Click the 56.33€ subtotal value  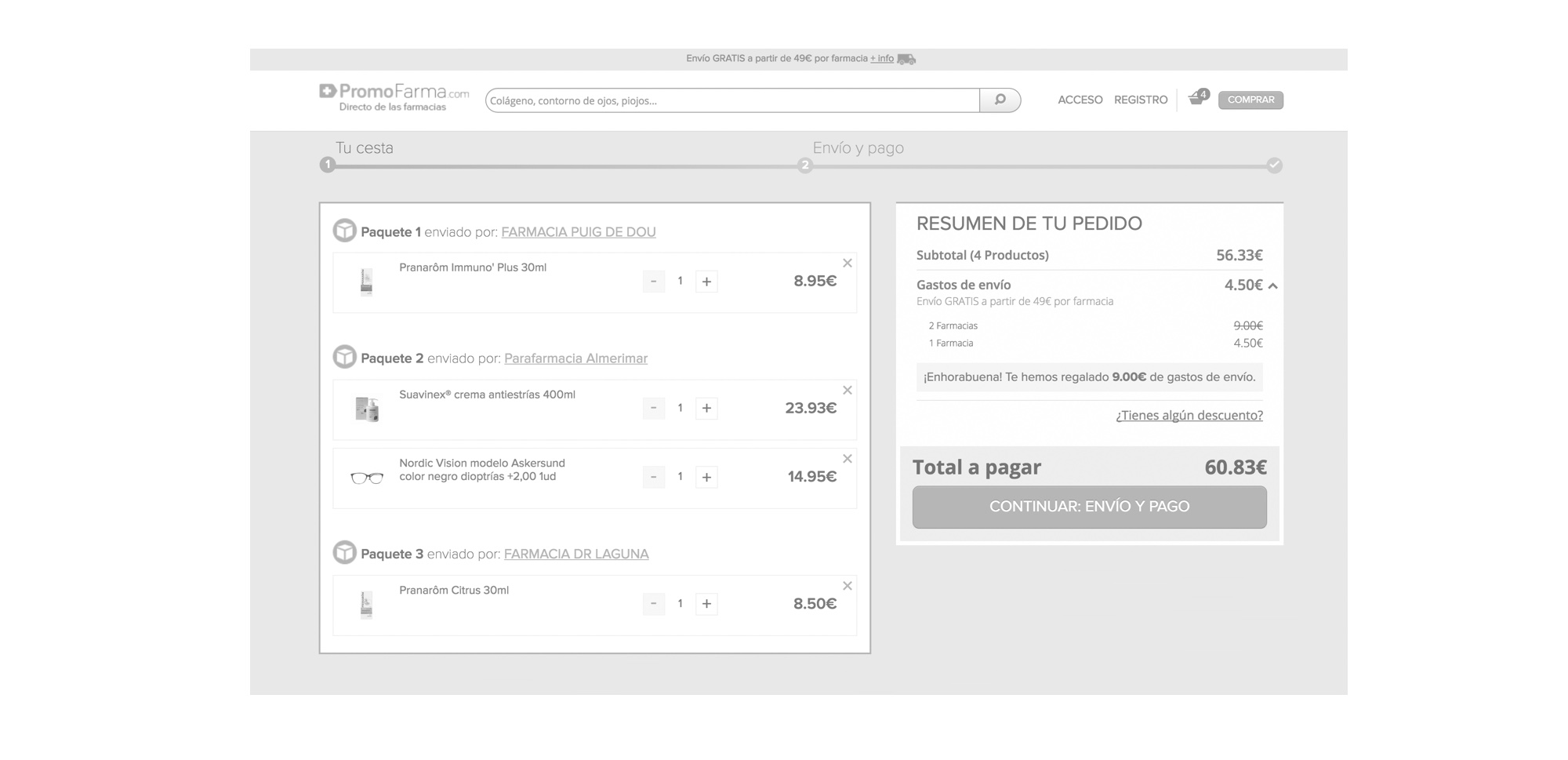pos(1240,255)
